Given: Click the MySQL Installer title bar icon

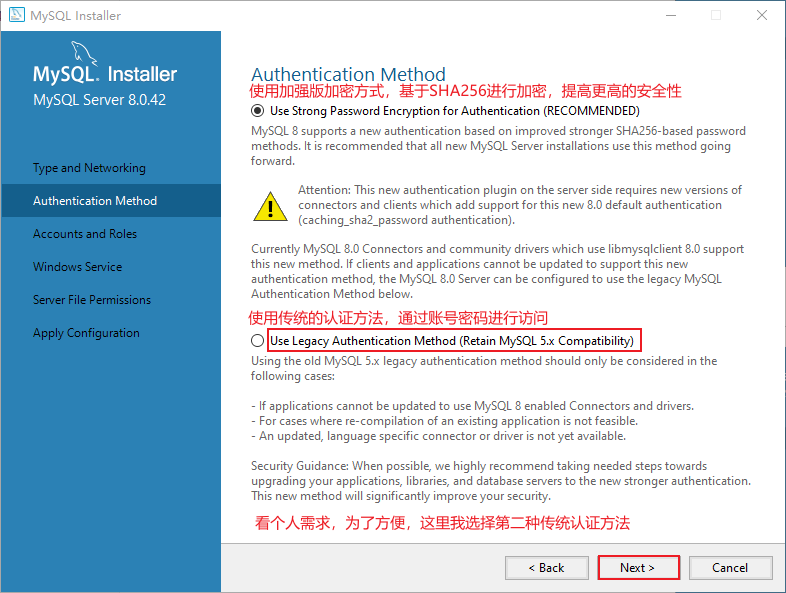Looking at the screenshot, I should click(x=17, y=15).
